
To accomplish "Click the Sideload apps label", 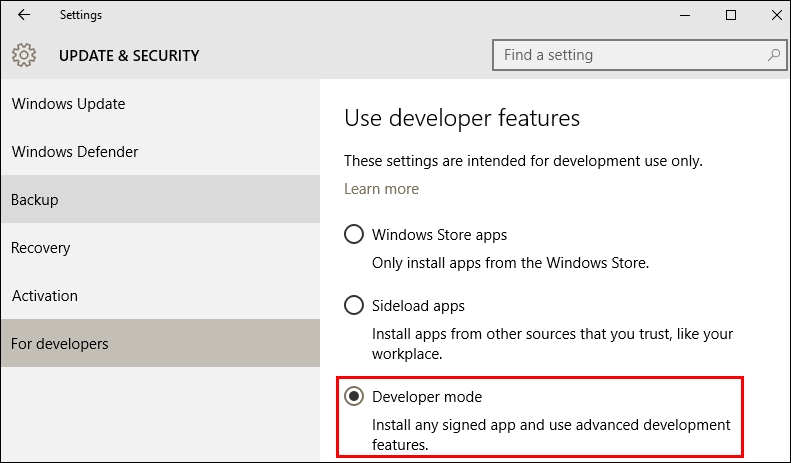I will coord(418,305).
